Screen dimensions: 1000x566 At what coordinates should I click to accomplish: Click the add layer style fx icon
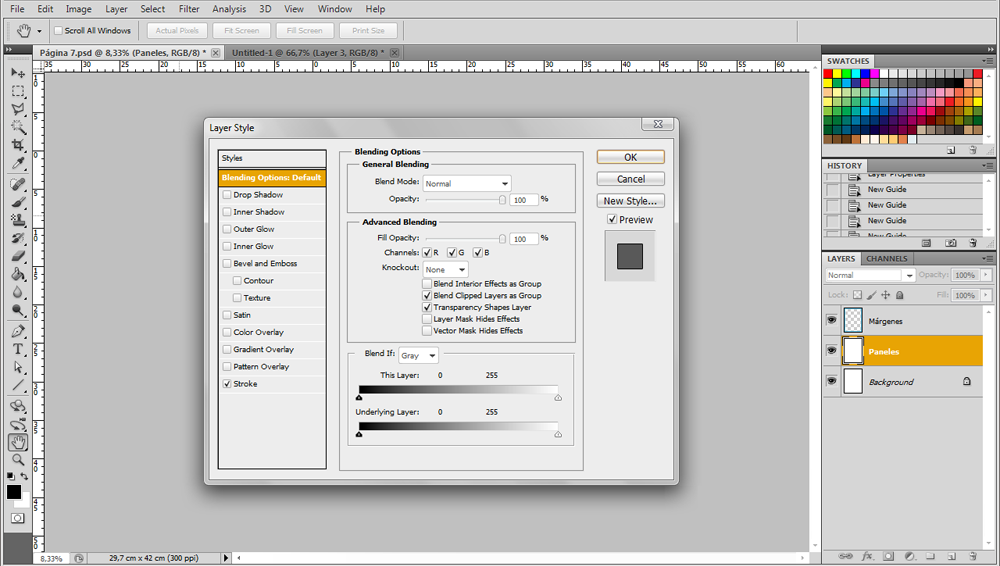point(867,556)
